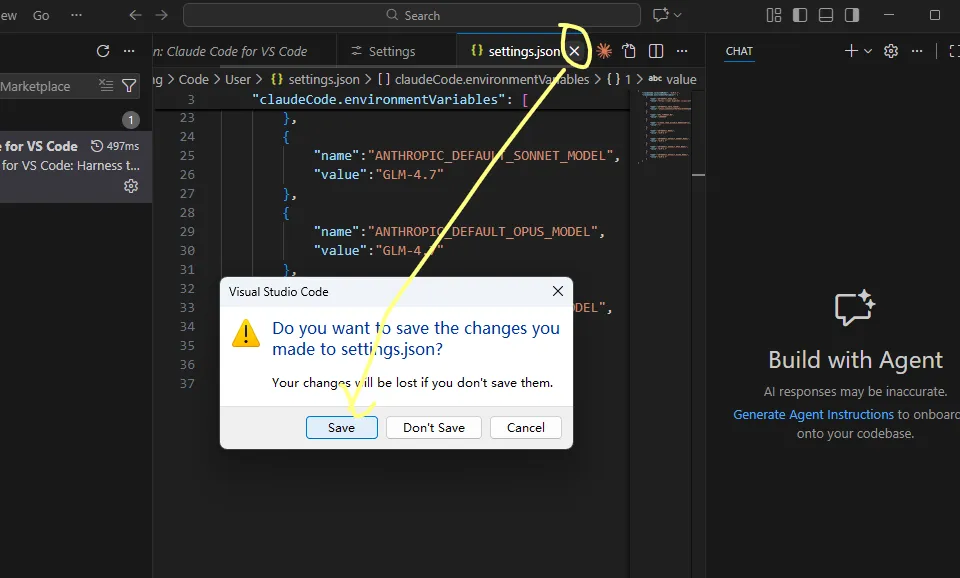Click the dialog warning icon
Viewport: 960px width, 578px height.
246,333
